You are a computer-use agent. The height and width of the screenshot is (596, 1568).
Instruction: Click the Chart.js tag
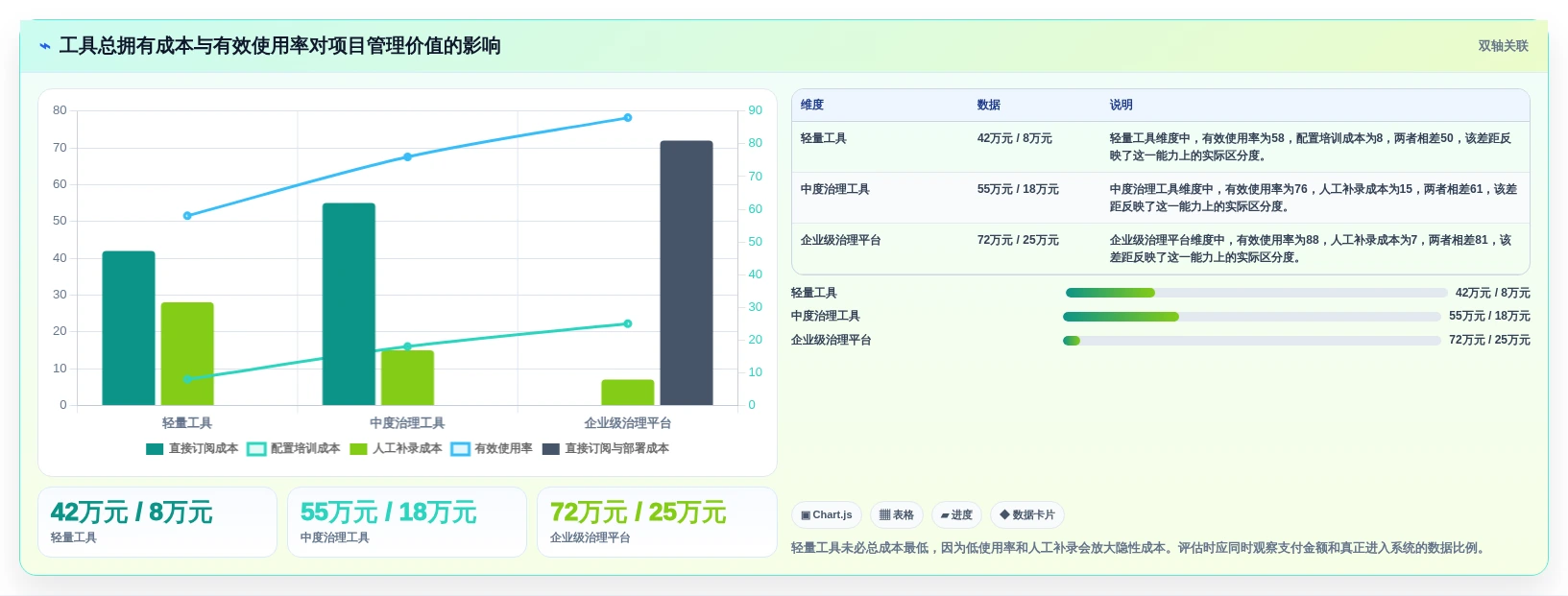(x=827, y=515)
